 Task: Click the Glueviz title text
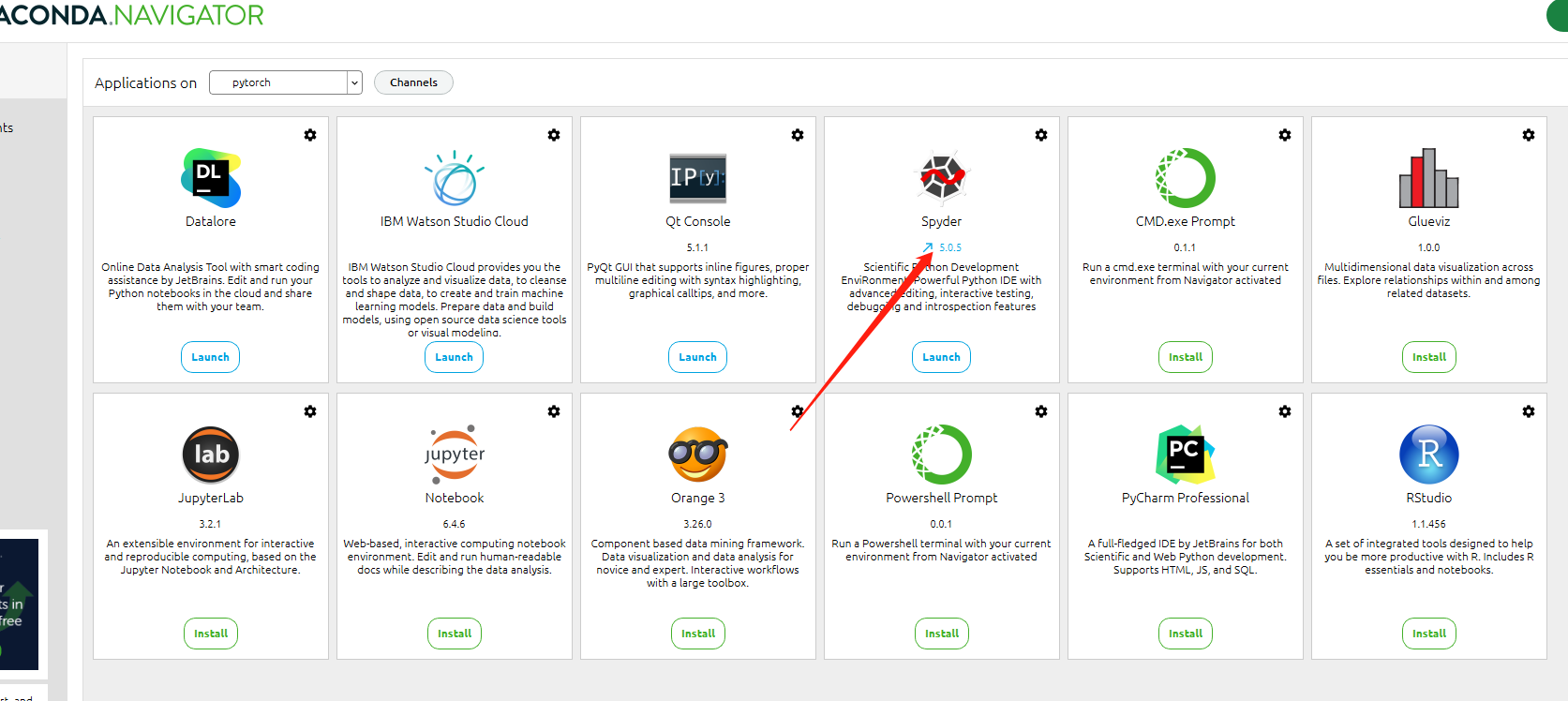coord(1429,221)
